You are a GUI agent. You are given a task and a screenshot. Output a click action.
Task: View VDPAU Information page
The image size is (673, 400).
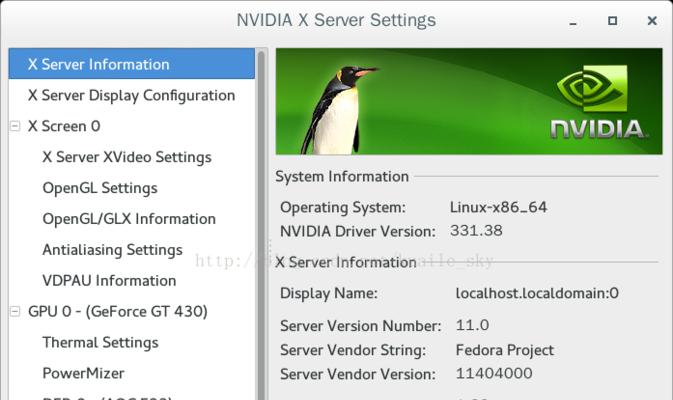(109, 281)
